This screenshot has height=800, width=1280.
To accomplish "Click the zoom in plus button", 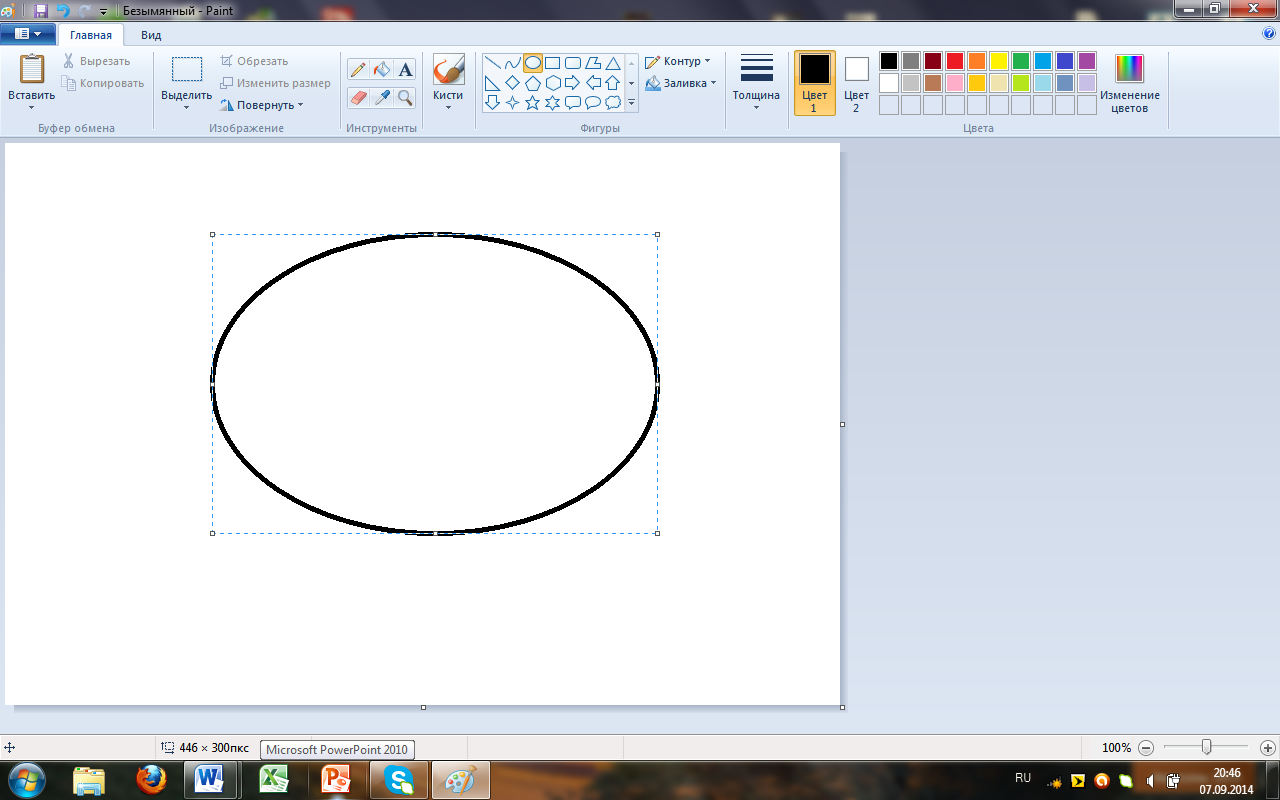I will 1267,748.
